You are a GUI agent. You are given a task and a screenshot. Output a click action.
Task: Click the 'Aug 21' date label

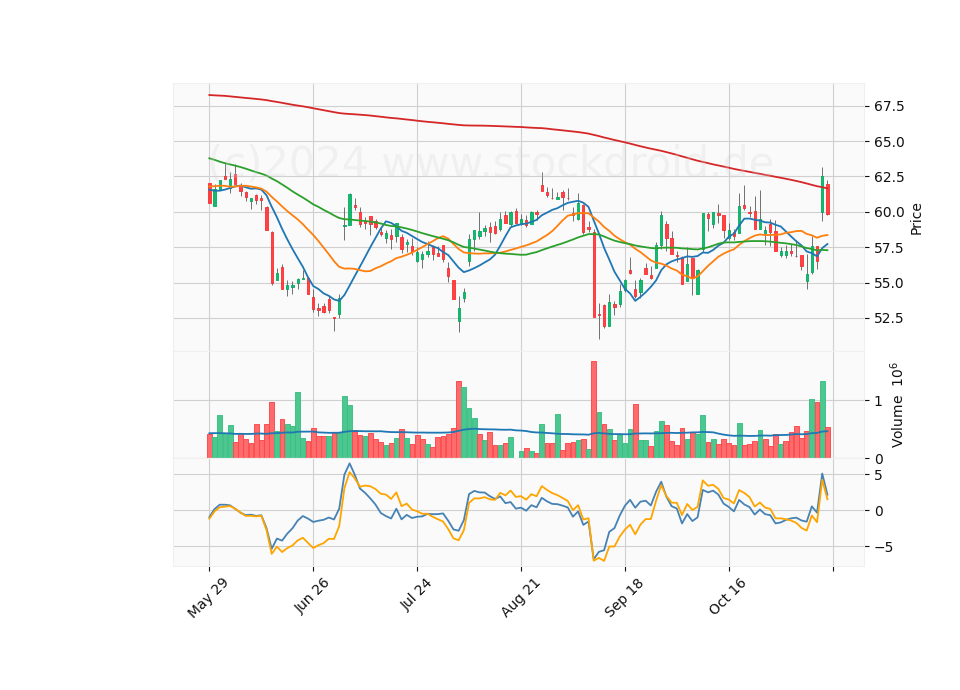[x=520, y=598]
